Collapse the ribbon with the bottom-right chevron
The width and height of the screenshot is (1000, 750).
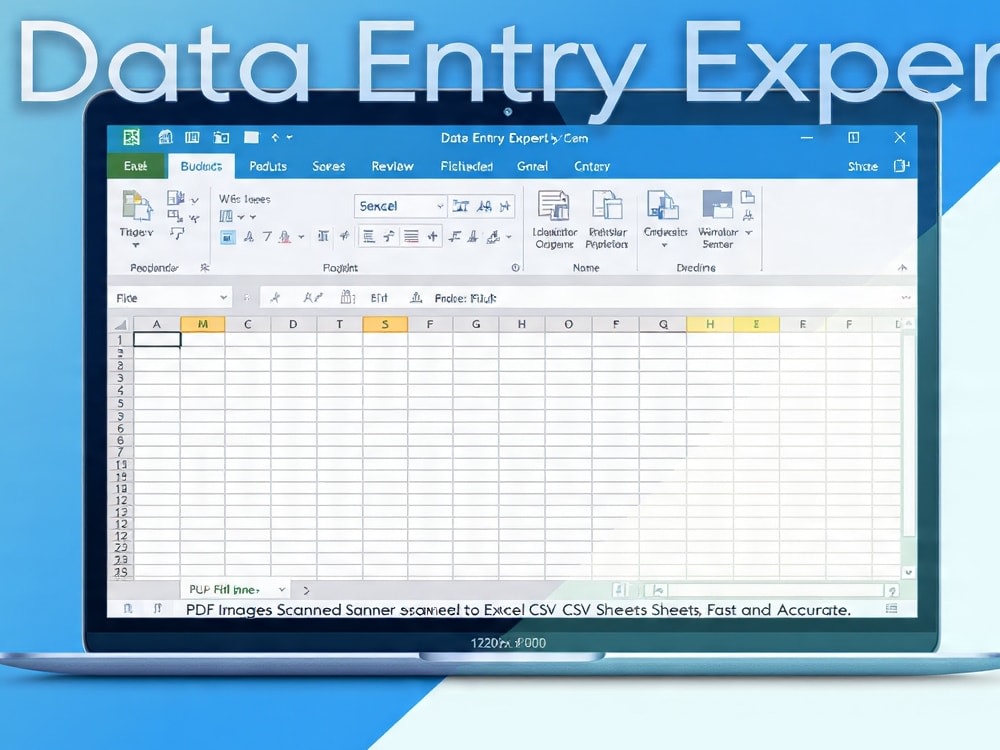[x=902, y=268]
